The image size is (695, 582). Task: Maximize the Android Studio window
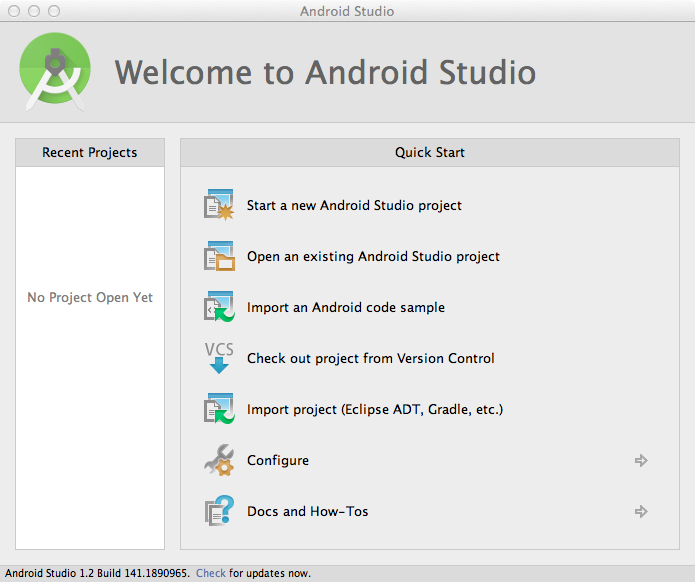coord(54,11)
